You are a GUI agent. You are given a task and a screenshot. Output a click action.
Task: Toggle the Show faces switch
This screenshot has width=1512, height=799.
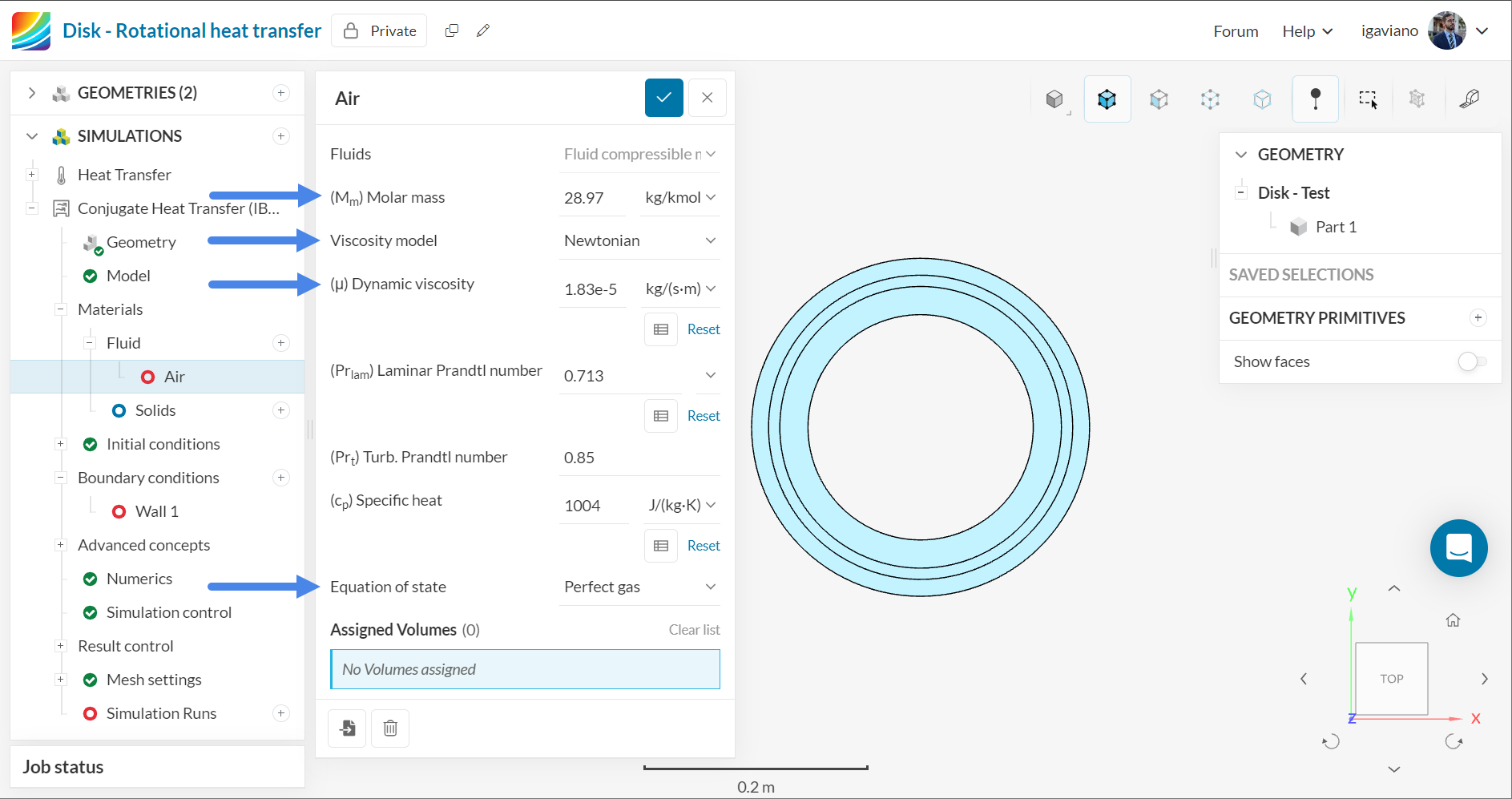pyautogui.click(x=1471, y=361)
